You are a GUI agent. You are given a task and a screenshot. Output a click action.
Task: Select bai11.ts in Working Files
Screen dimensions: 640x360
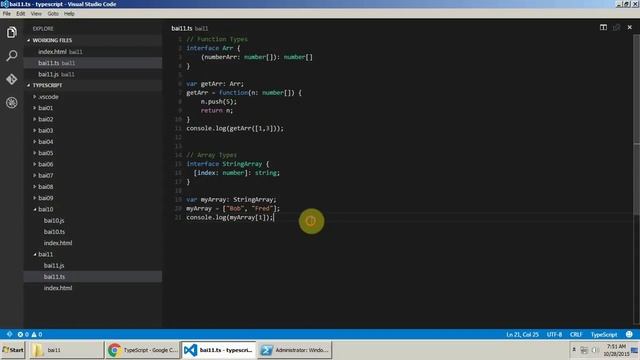93,63
